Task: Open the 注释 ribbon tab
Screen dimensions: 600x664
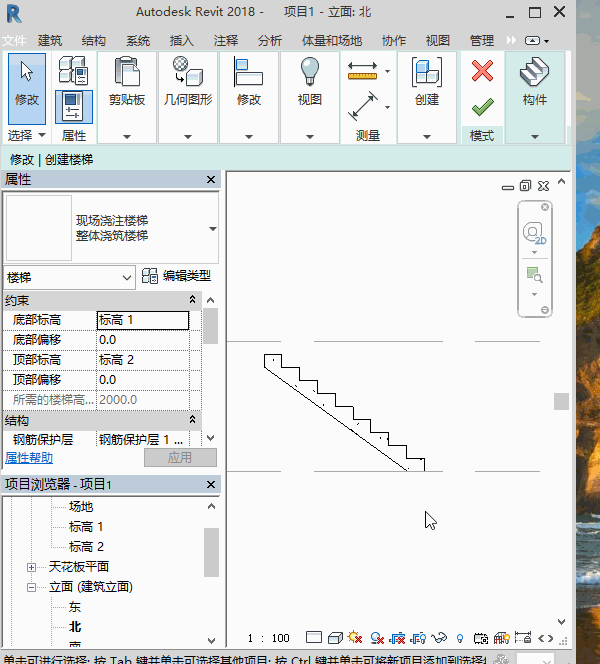Action: 225,41
